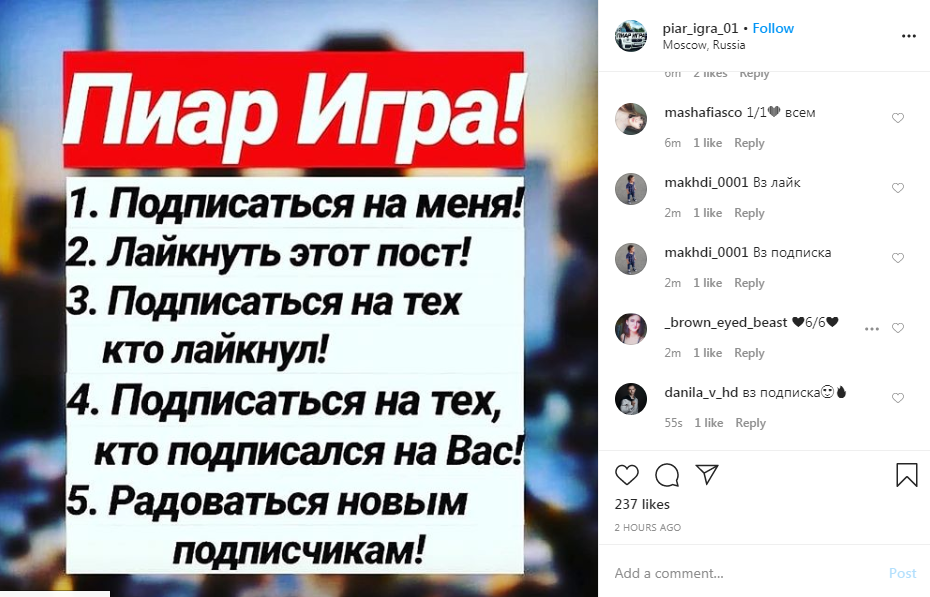Open danila_v_hd profile picture

pos(630,398)
